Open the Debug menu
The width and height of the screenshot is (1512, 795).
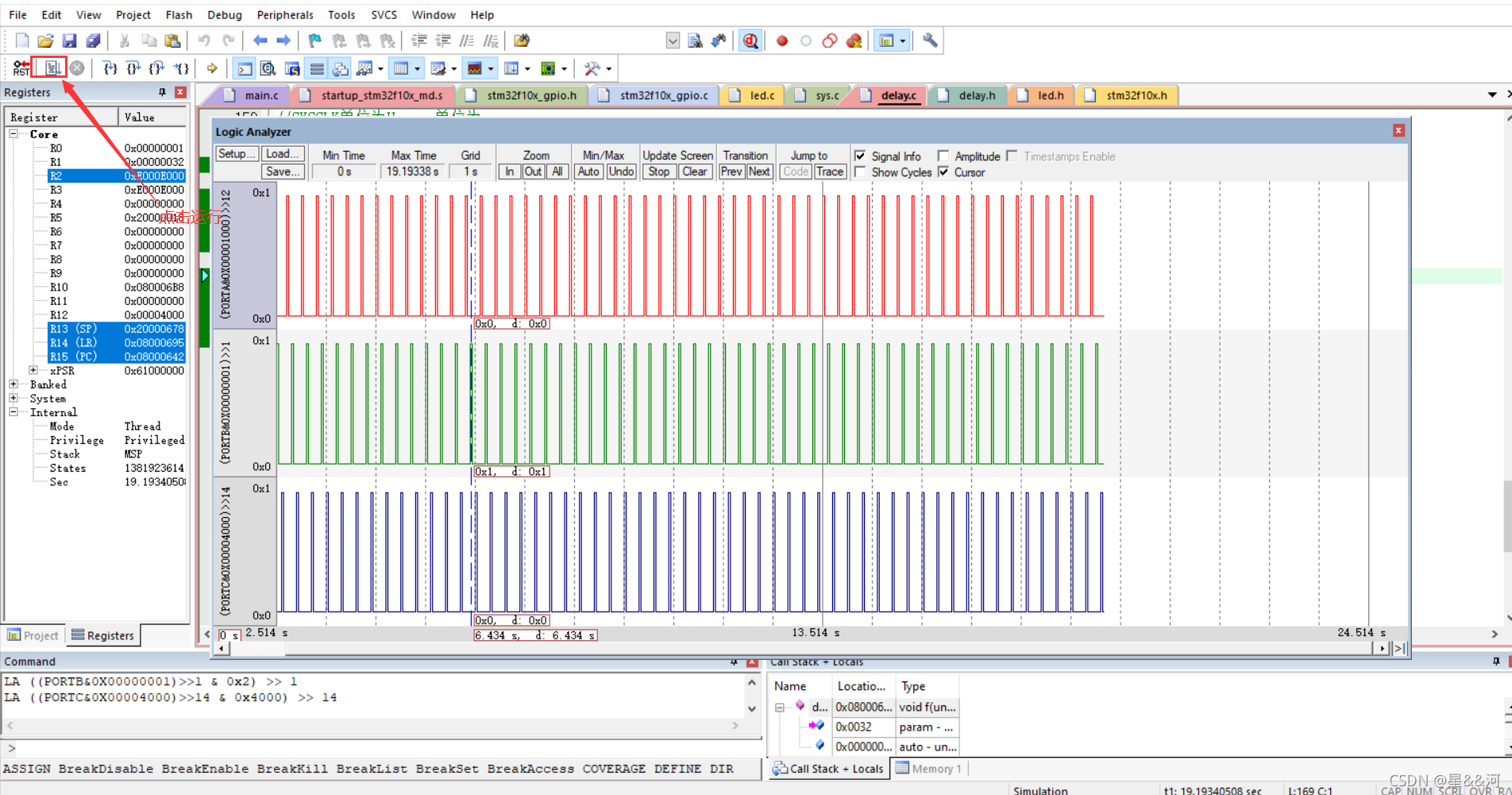click(x=224, y=14)
